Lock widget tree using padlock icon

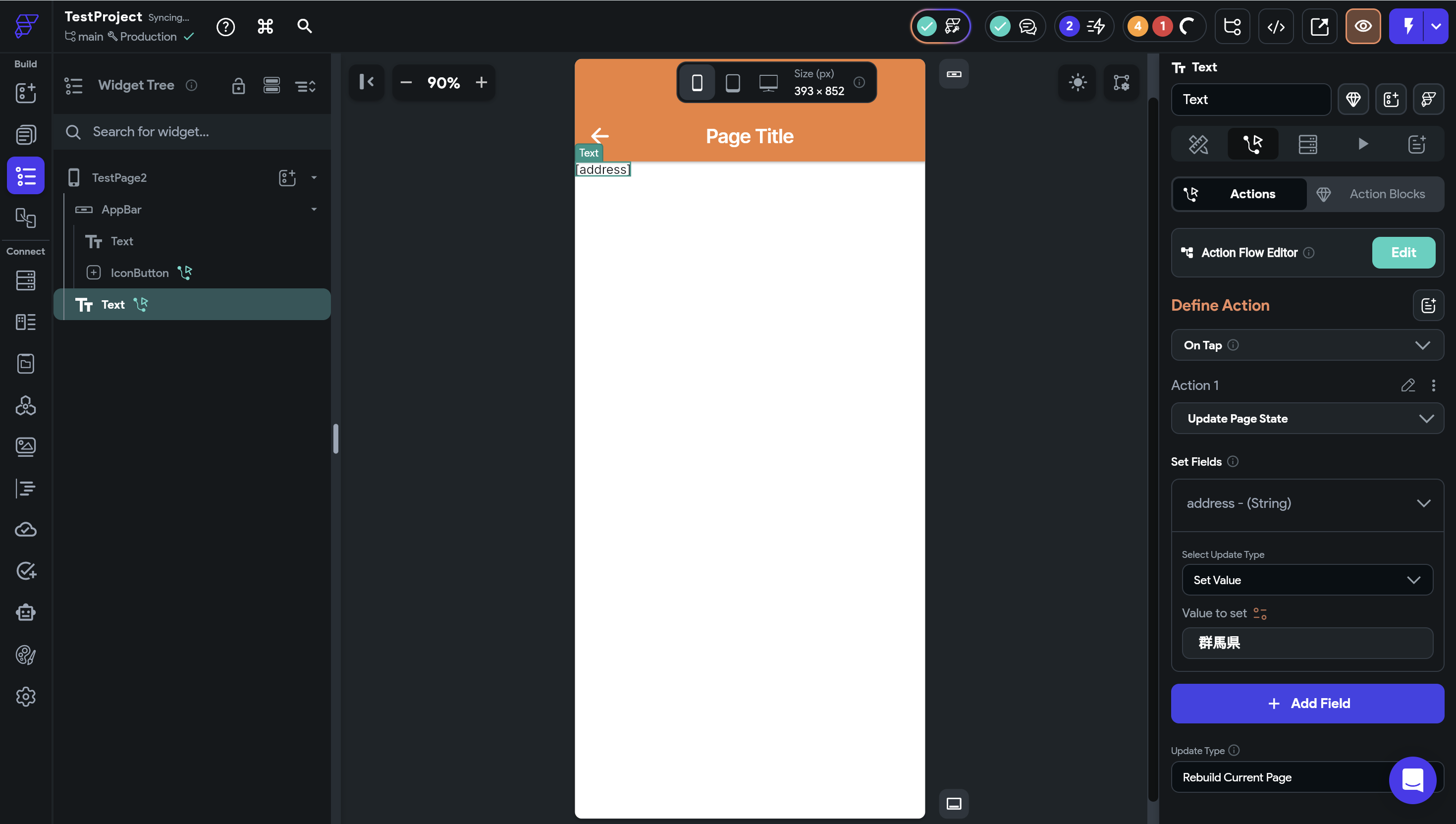238,85
